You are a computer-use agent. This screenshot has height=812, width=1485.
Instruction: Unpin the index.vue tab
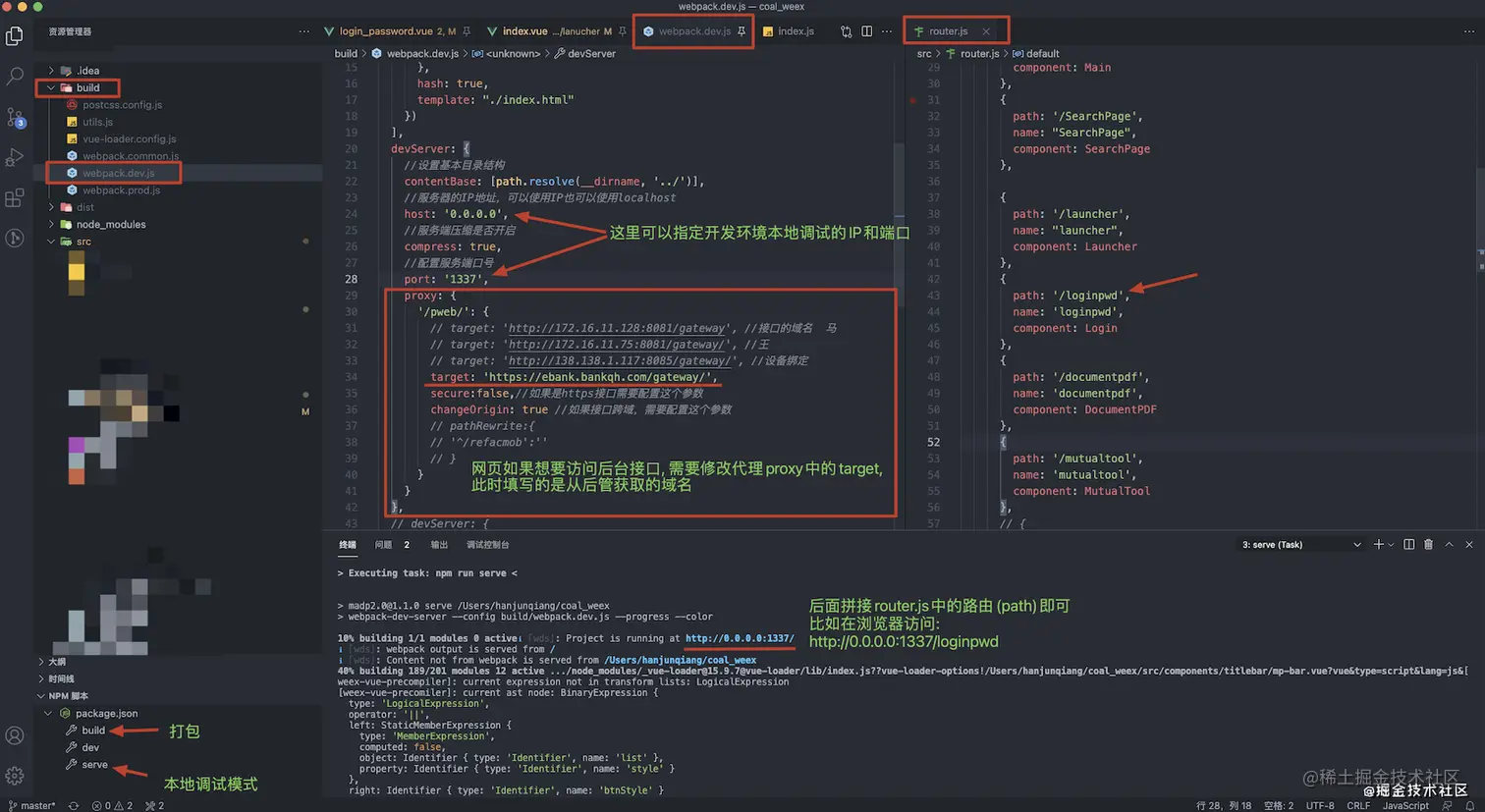tap(622, 31)
